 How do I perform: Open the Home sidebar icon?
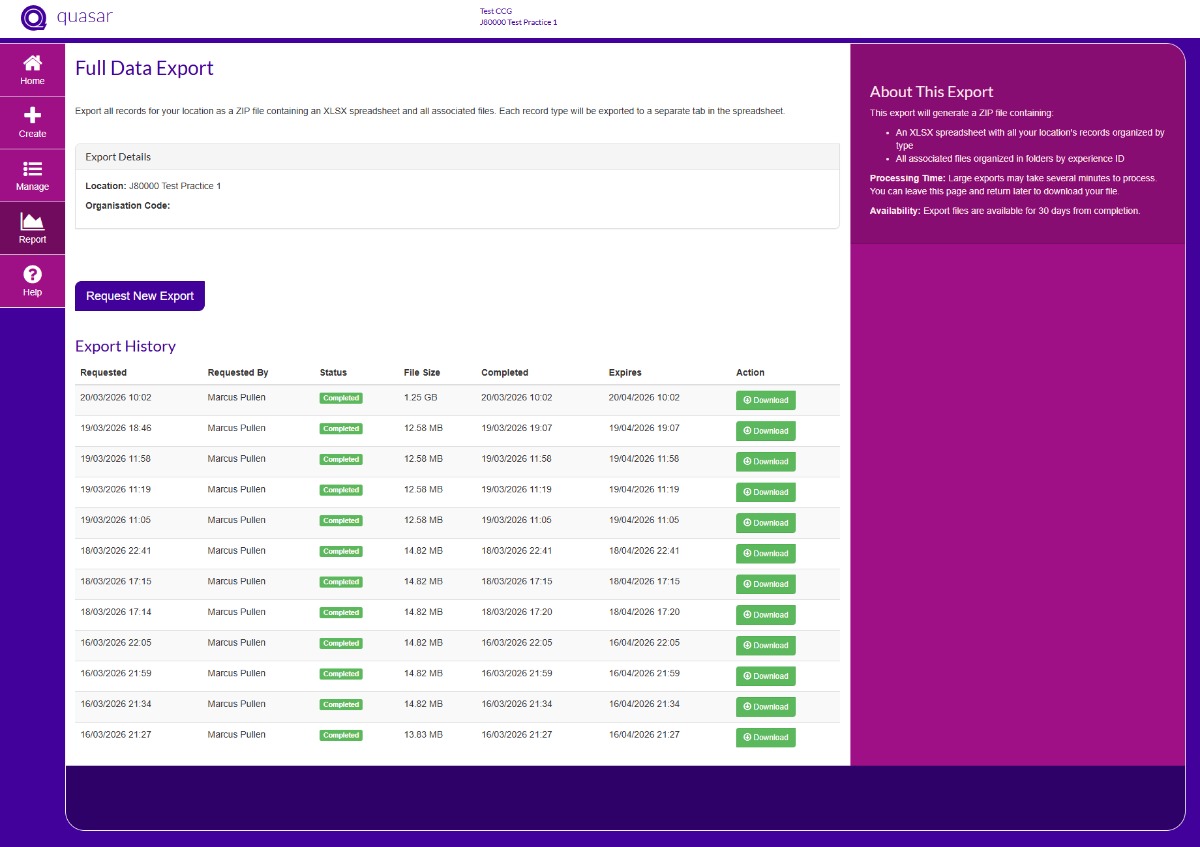click(x=32, y=62)
